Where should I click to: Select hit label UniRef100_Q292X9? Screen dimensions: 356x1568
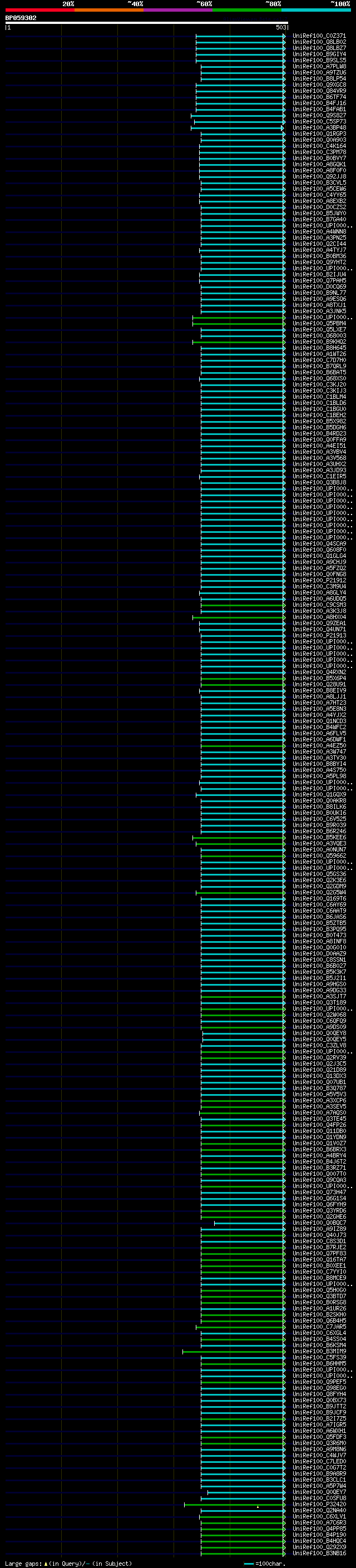[319, 1547]
